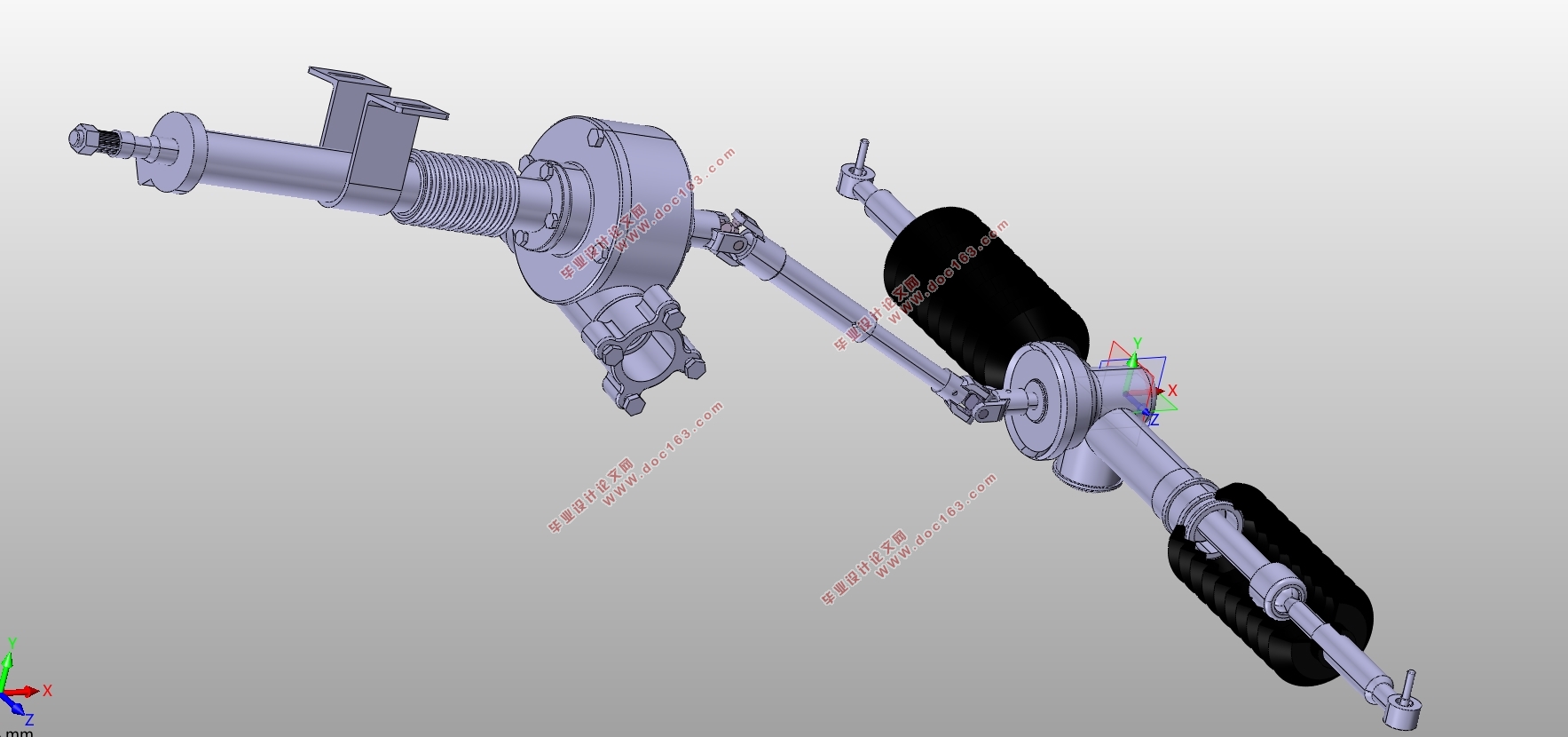
Task: Select the upper universal joint near gear housing
Action: point(734,238)
